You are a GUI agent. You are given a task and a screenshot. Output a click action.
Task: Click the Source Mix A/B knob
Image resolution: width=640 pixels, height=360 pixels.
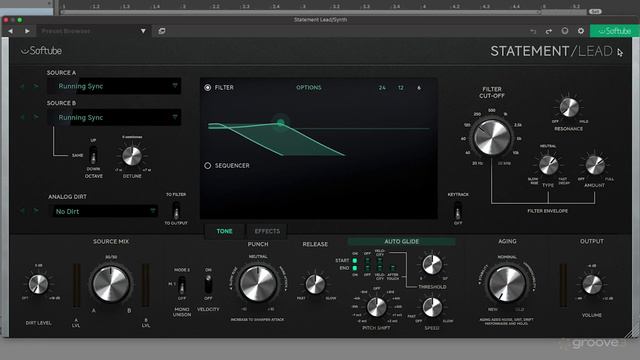[x=111, y=284]
